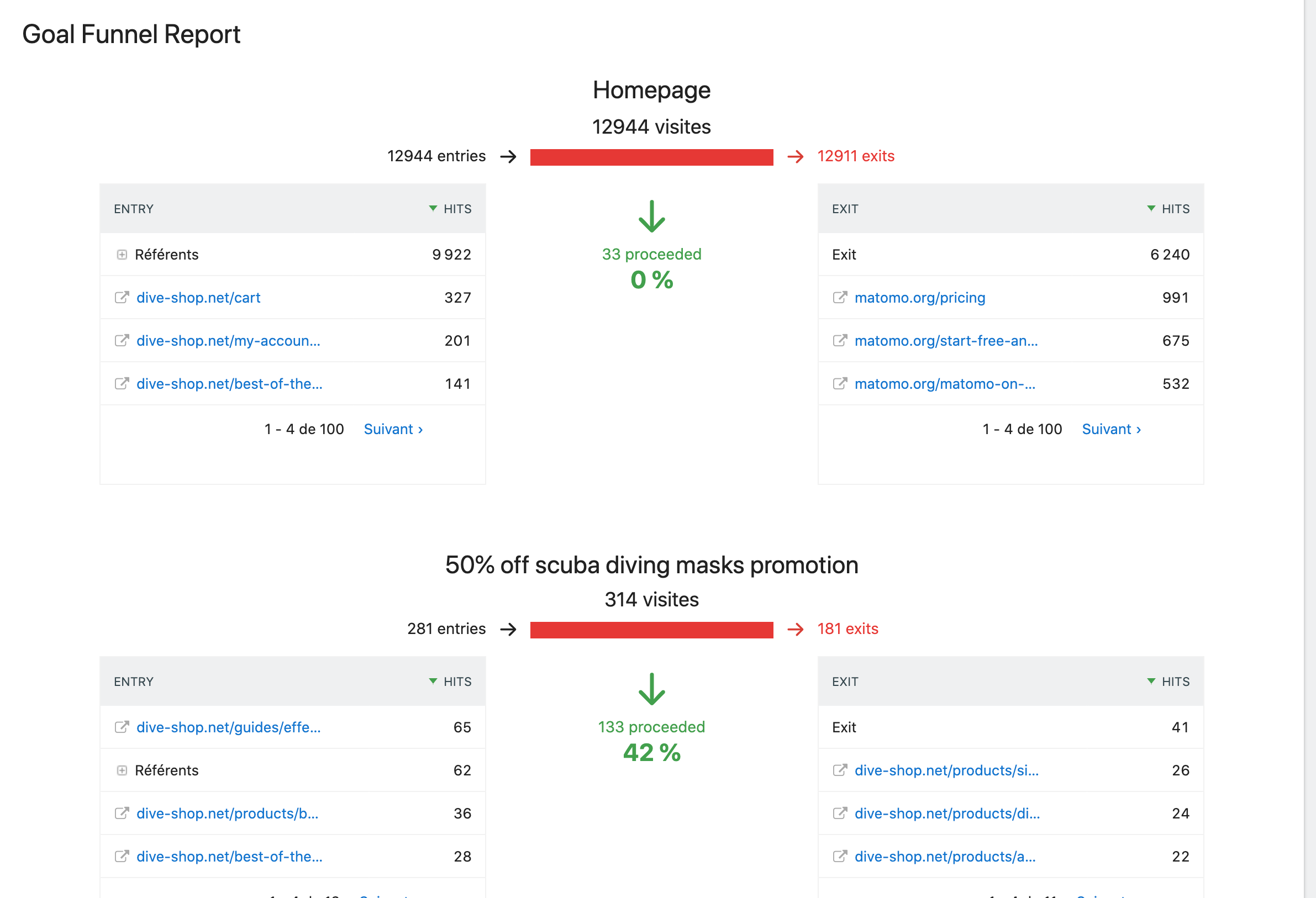Select the 12911 exits label
Viewport: 1316px width, 898px height.
pyautogui.click(x=856, y=156)
